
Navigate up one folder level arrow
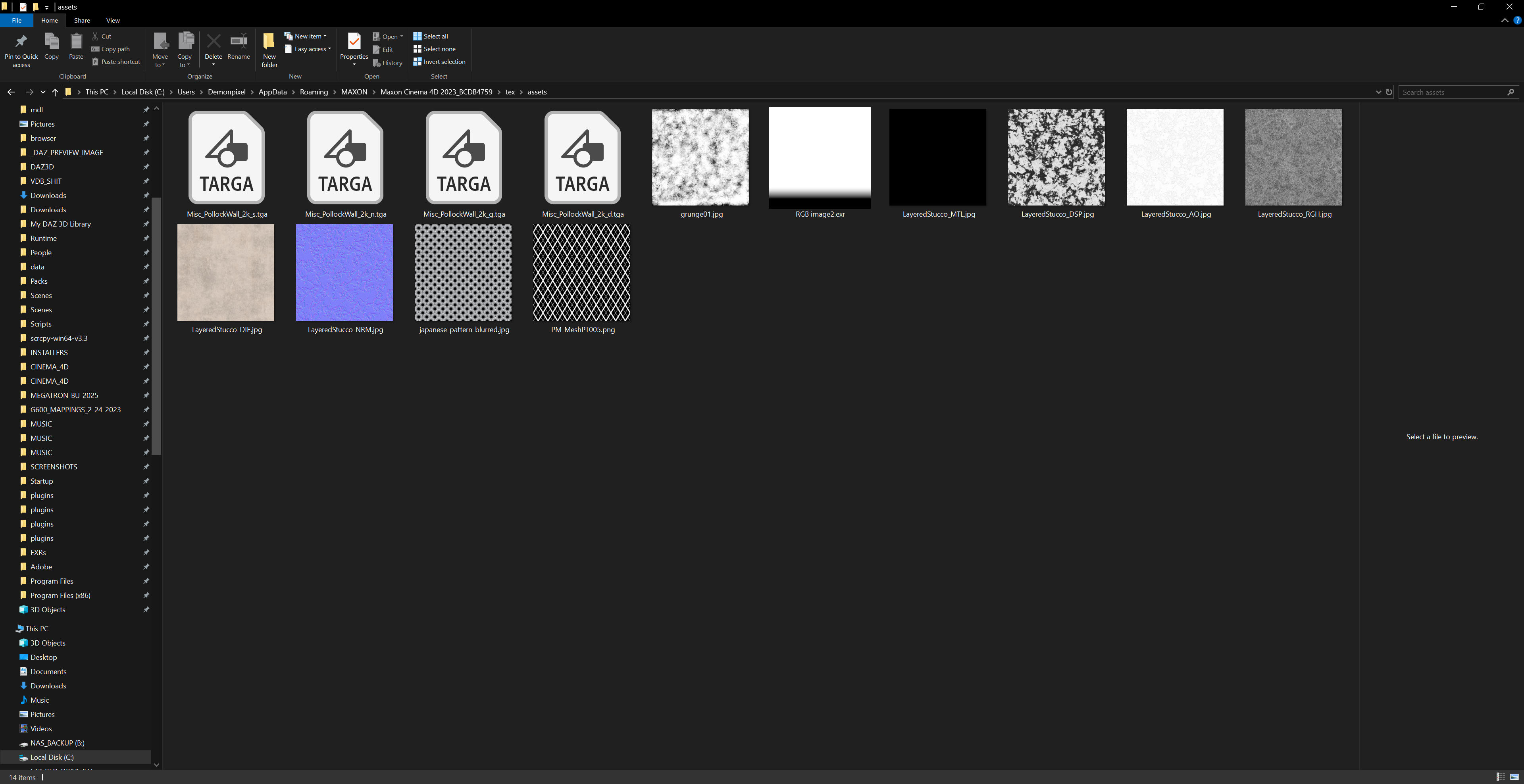pyautogui.click(x=55, y=92)
